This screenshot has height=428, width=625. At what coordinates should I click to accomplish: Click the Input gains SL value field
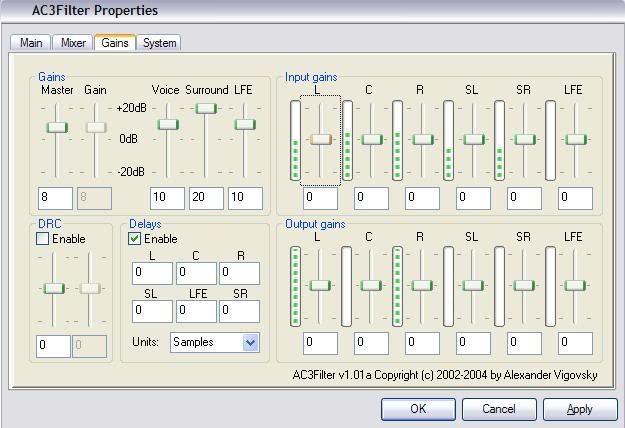point(474,198)
